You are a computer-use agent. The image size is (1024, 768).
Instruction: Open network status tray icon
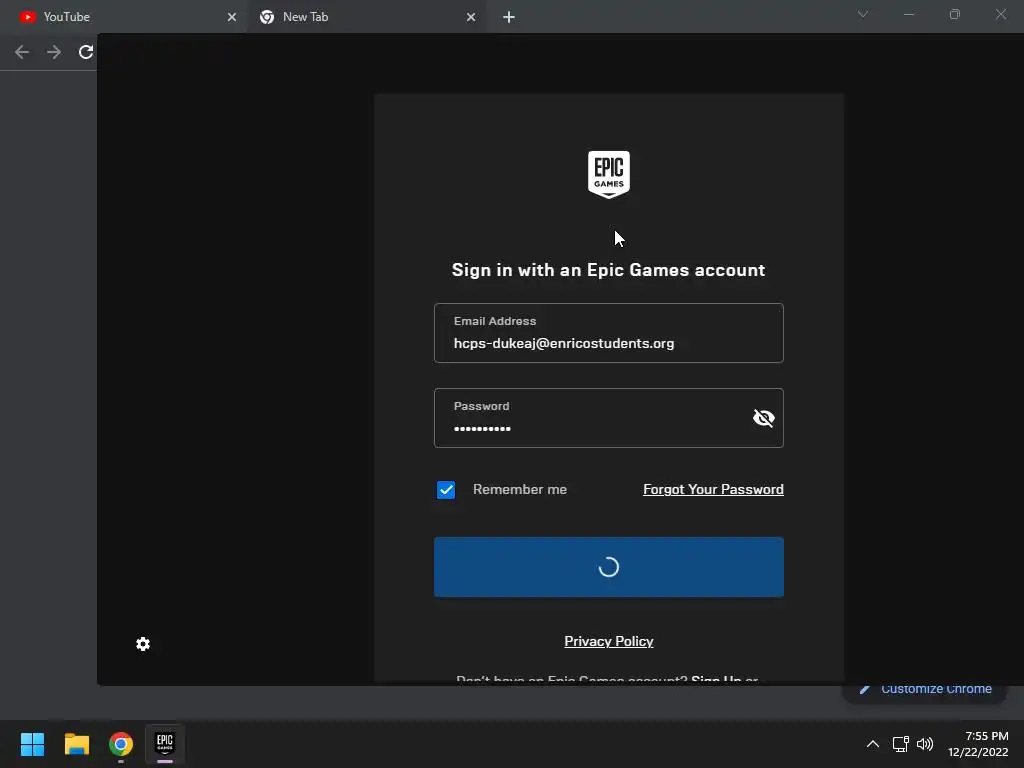click(901, 744)
